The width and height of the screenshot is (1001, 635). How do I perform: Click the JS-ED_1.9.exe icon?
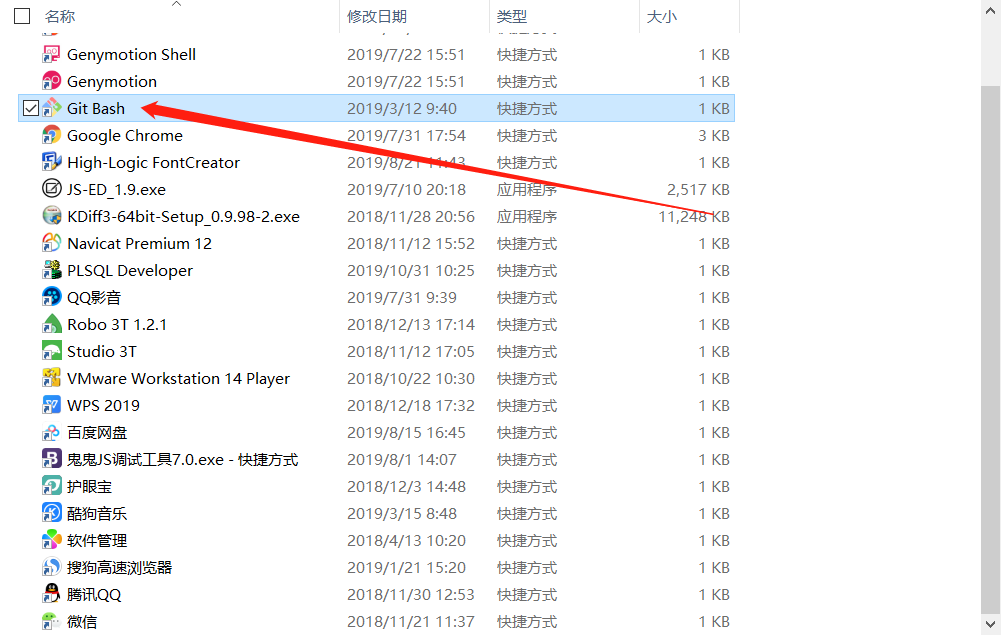click(x=51, y=189)
